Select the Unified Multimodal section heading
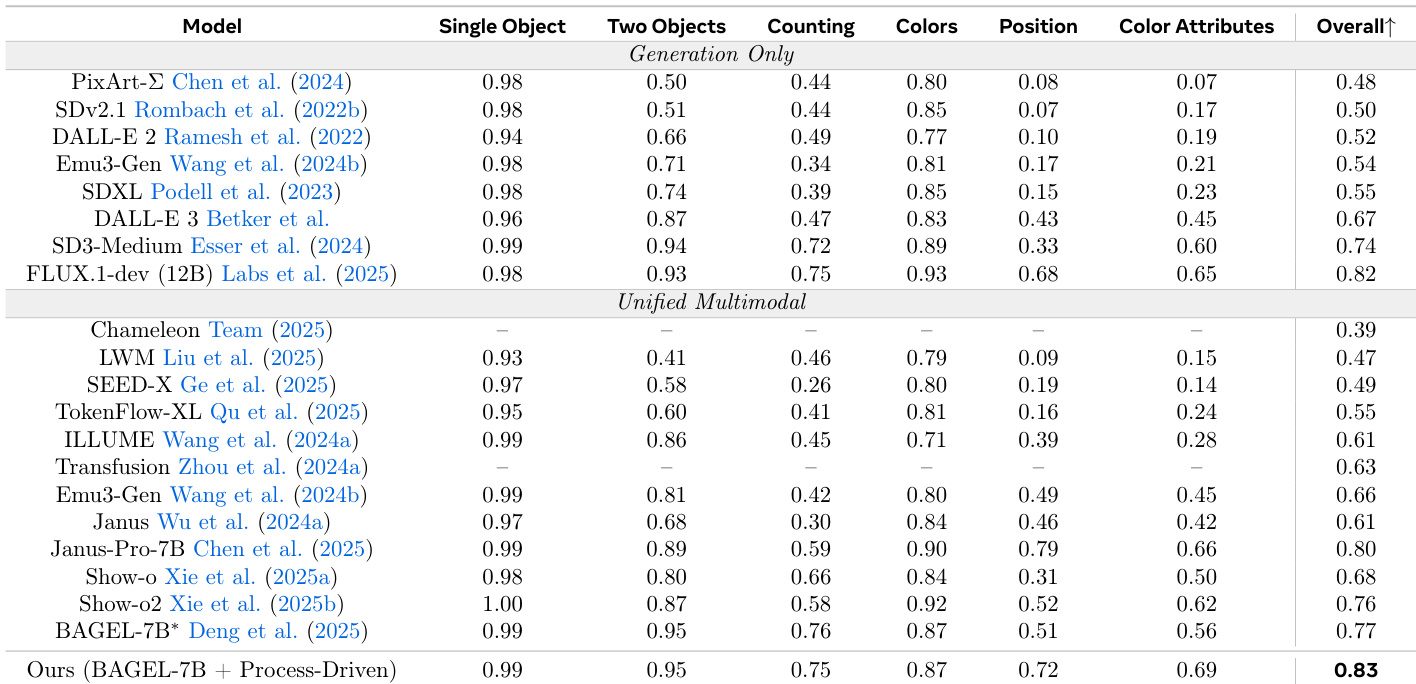 click(711, 302)
